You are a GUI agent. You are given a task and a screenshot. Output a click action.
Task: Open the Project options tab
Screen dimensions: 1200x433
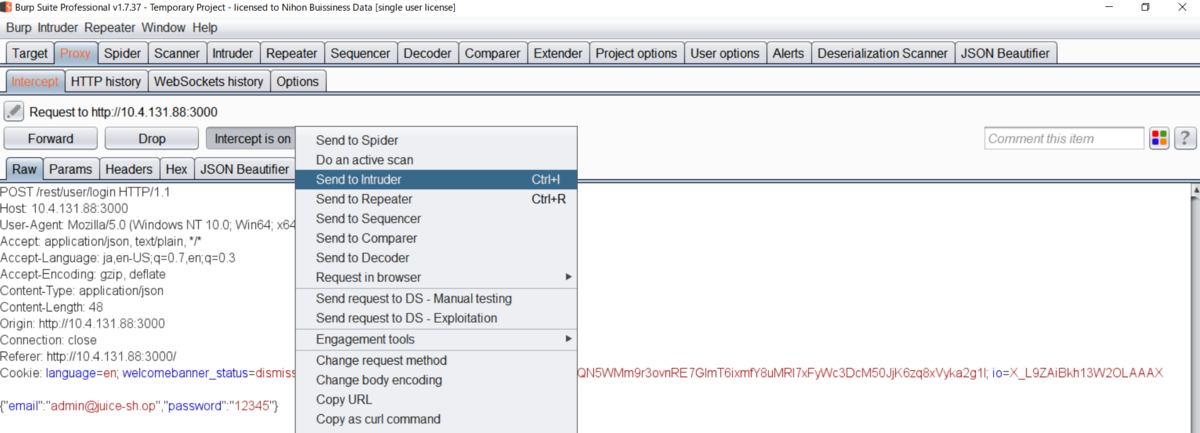point(636,53)
